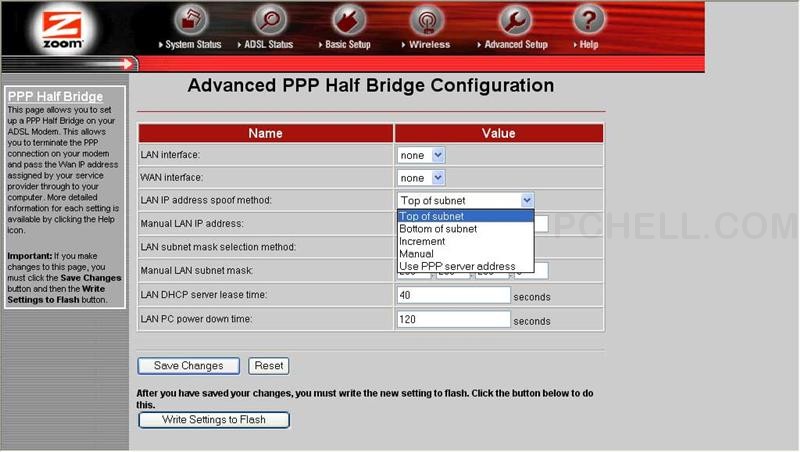
Task: Click the LAN PC power down time field
Action: tap(454, 320)
